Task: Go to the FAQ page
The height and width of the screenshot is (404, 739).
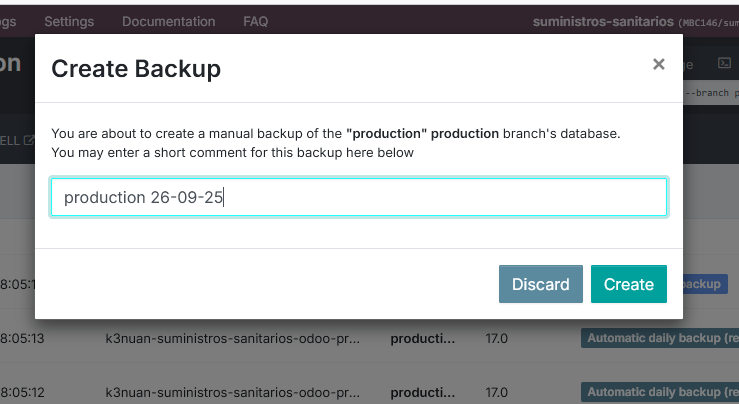Action: (255, 21)
